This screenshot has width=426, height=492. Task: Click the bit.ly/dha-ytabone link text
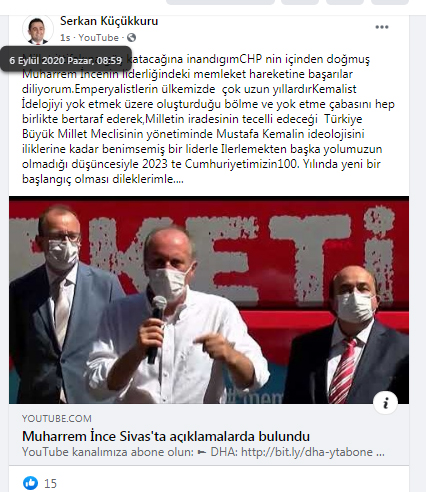click(307, 452)
